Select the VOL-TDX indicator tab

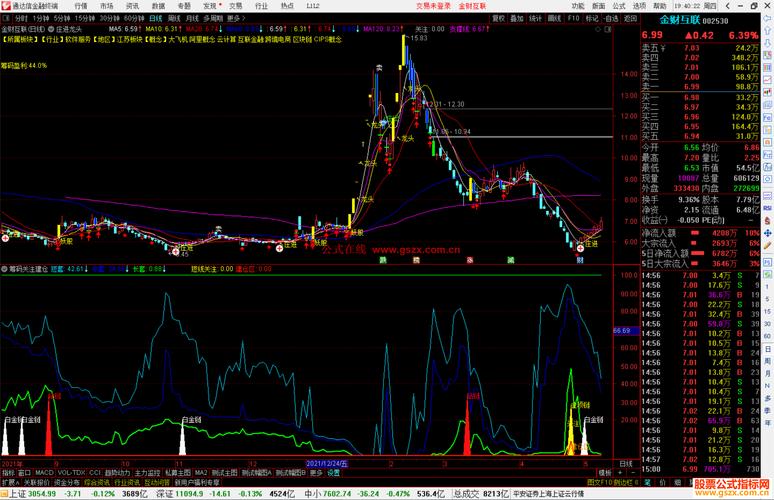click(x=72, y=473)
